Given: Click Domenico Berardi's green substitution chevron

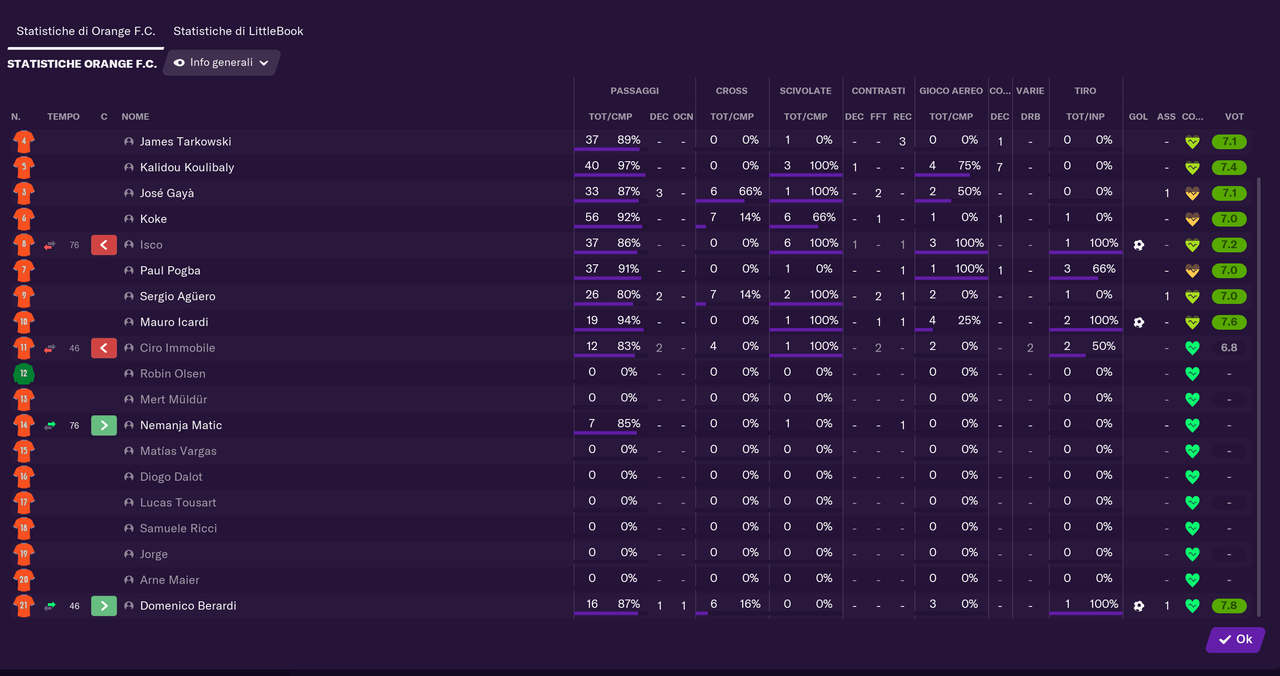Looking at the screenshot, I should [104, 606].
